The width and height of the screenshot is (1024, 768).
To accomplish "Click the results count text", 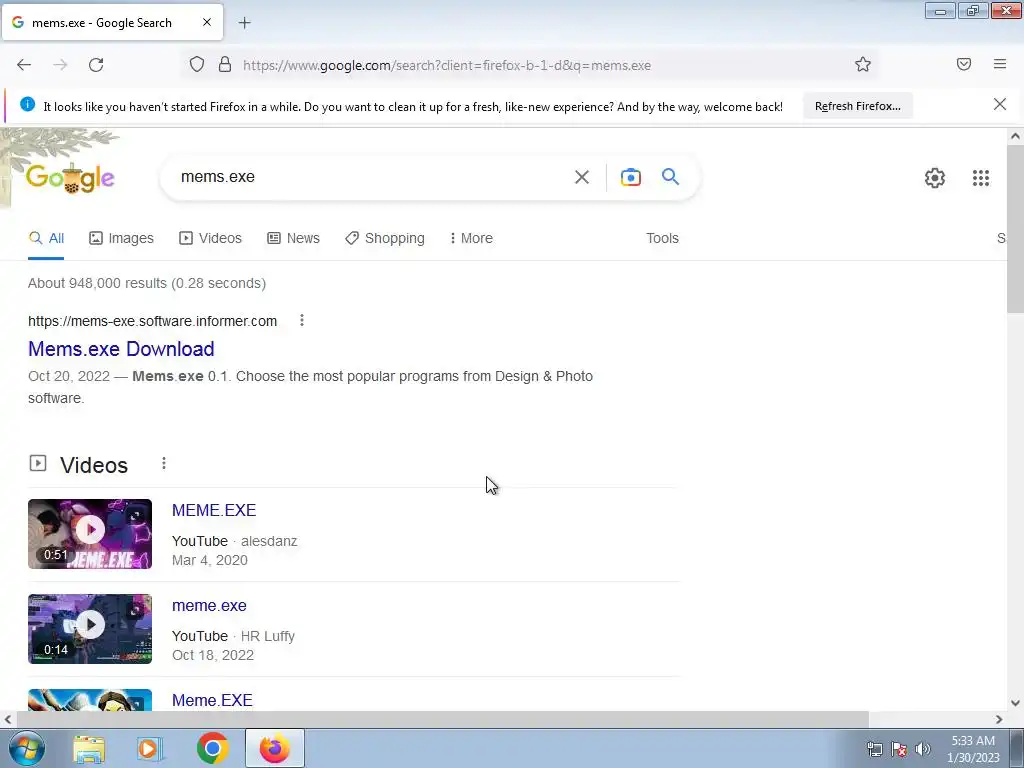I will (147, 283).
